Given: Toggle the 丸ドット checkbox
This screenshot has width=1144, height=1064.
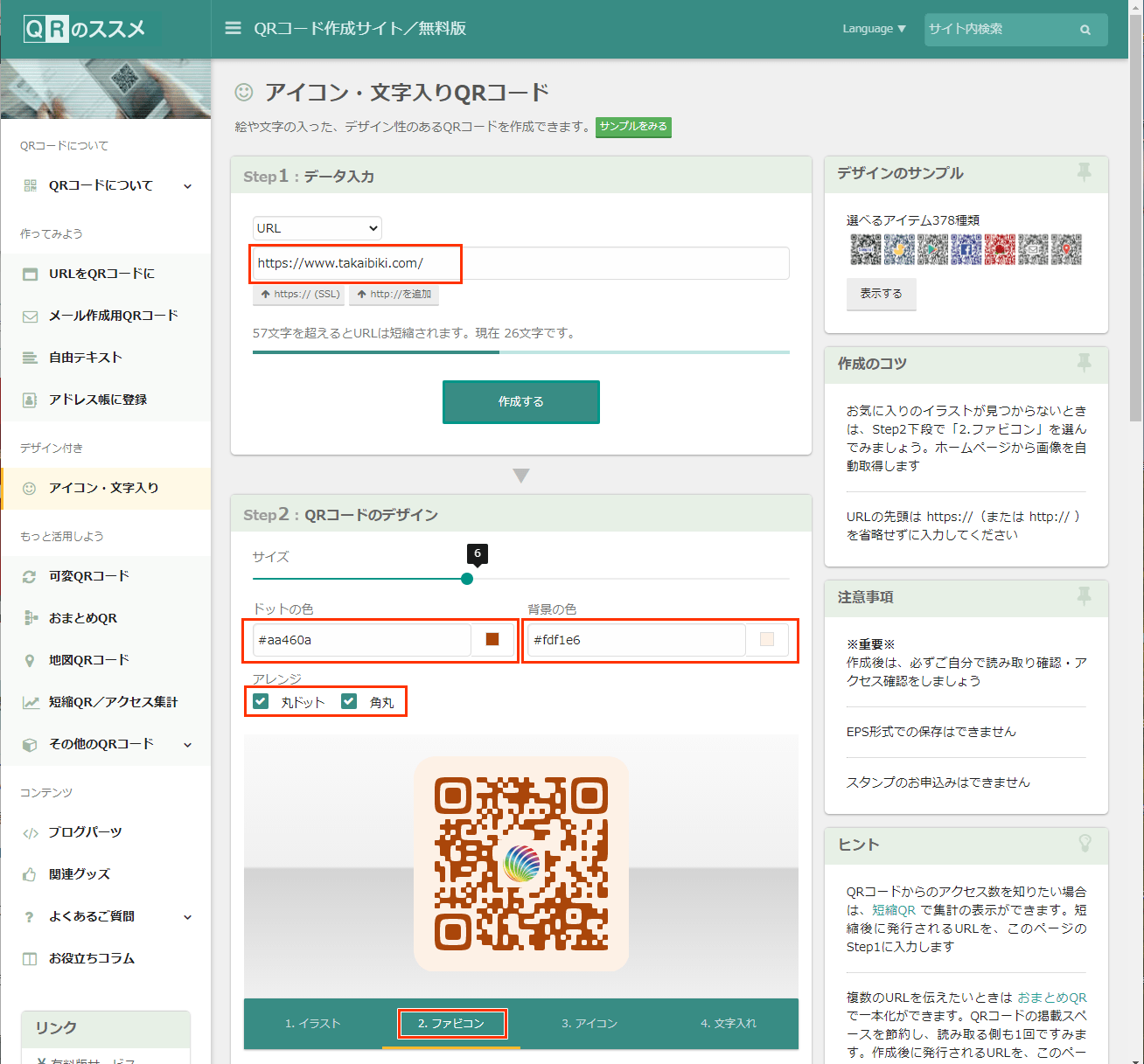Looking at the screenshot, I should tap(261, 701).
